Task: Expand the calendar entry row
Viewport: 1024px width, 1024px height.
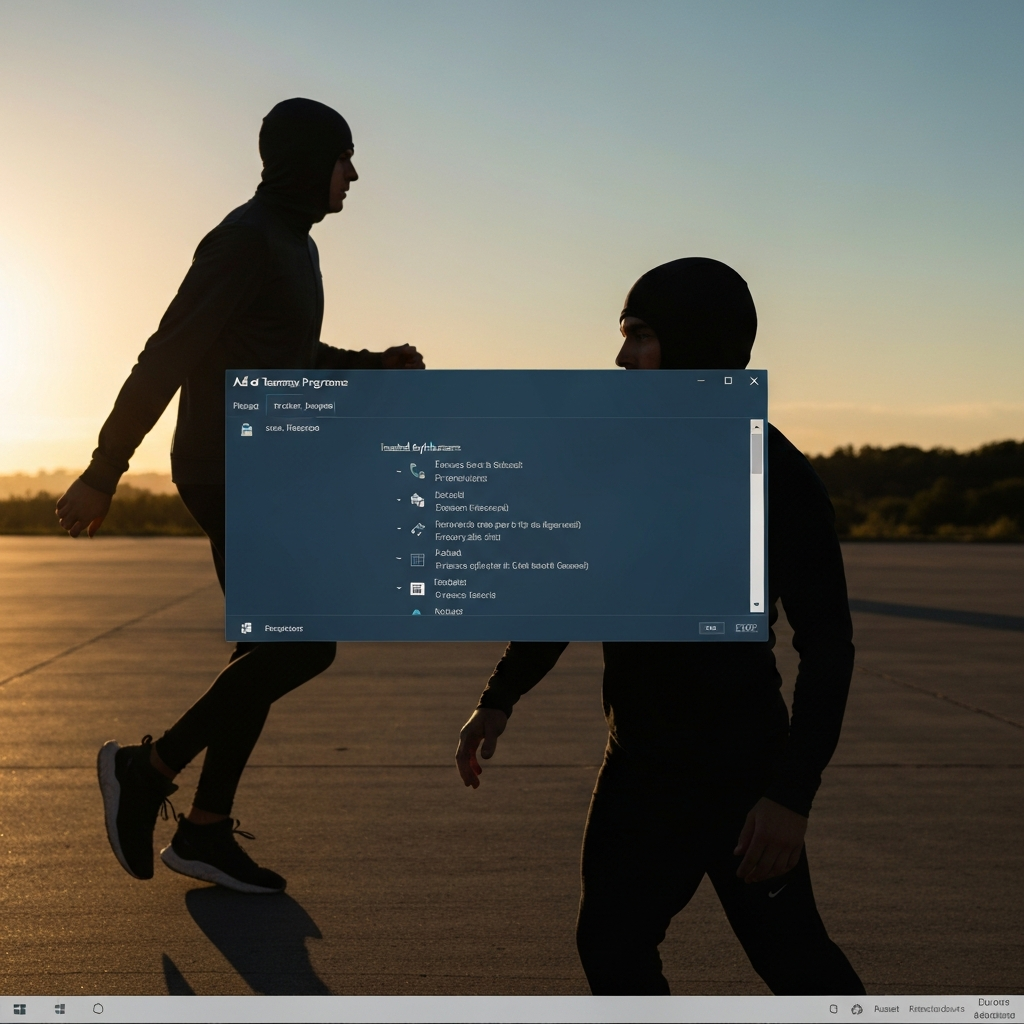Action: tap(398, 557)
